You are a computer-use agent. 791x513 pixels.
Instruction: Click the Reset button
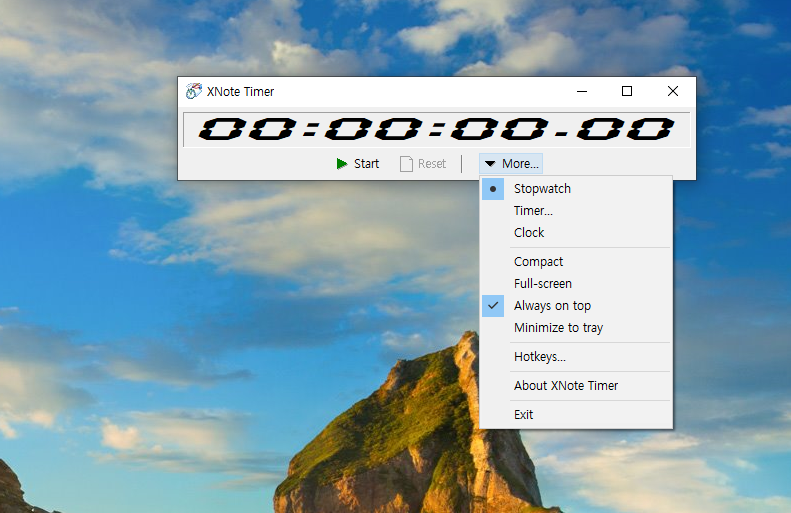[x=423, y=164]
